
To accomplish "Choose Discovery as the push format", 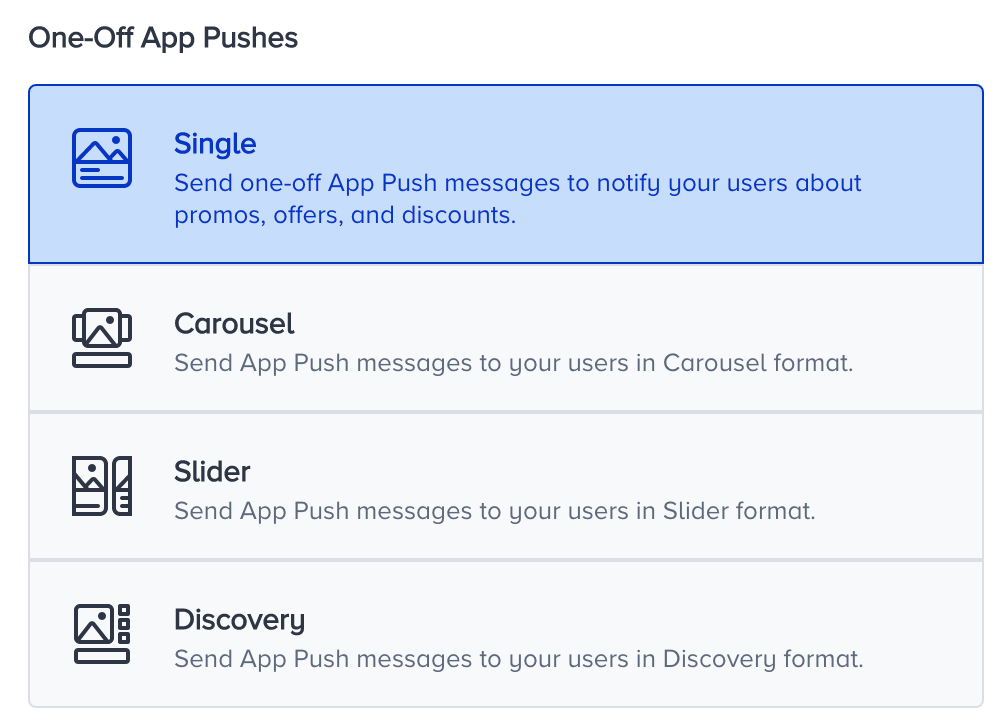I will coord(504,633).
